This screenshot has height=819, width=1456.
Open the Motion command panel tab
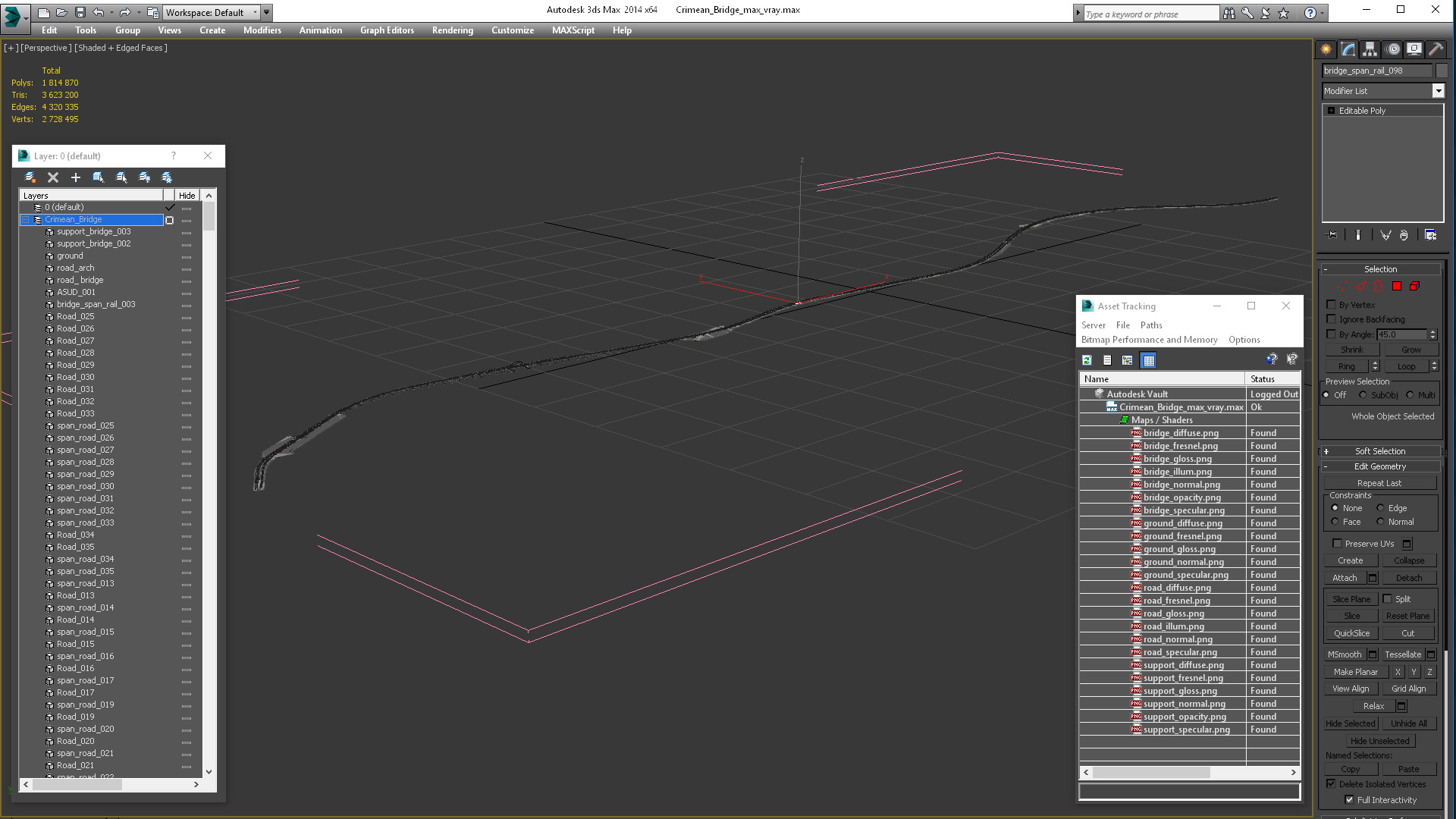[1392, 49]
